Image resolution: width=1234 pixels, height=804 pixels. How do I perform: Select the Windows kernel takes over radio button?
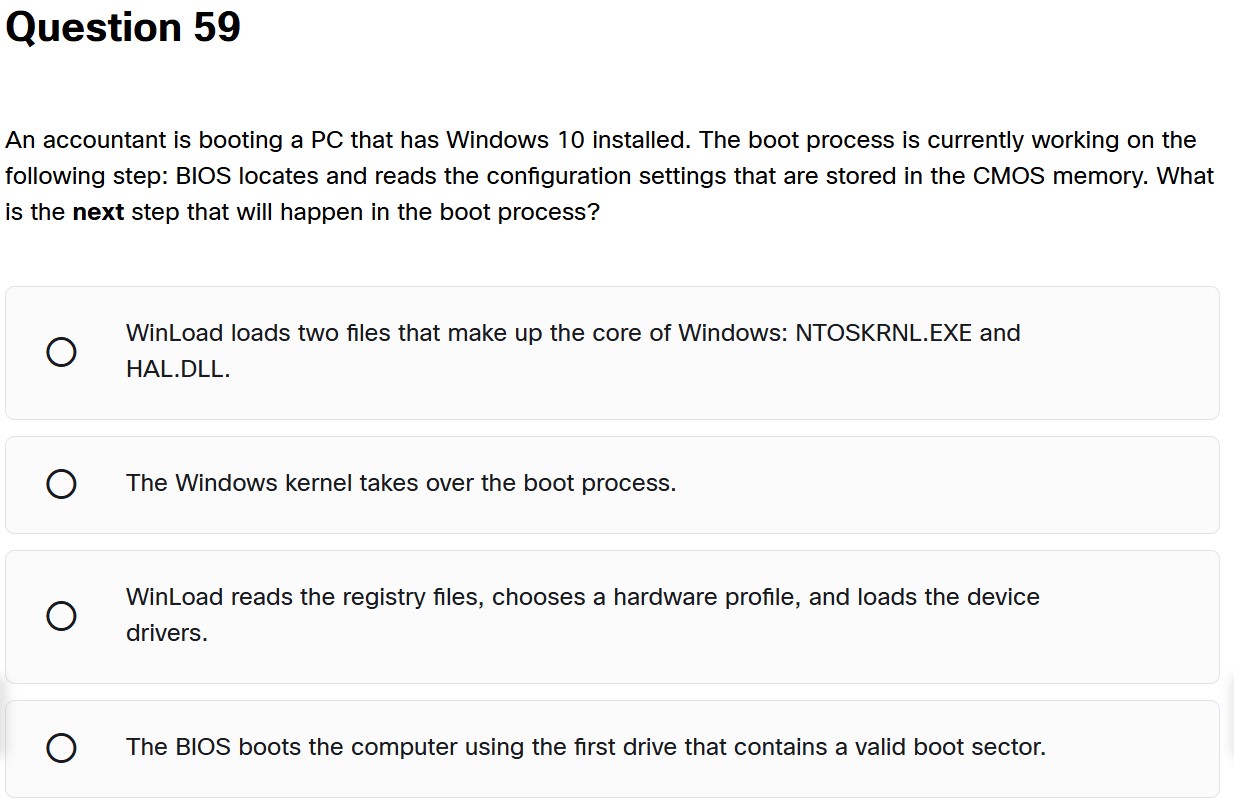[61, 484]
